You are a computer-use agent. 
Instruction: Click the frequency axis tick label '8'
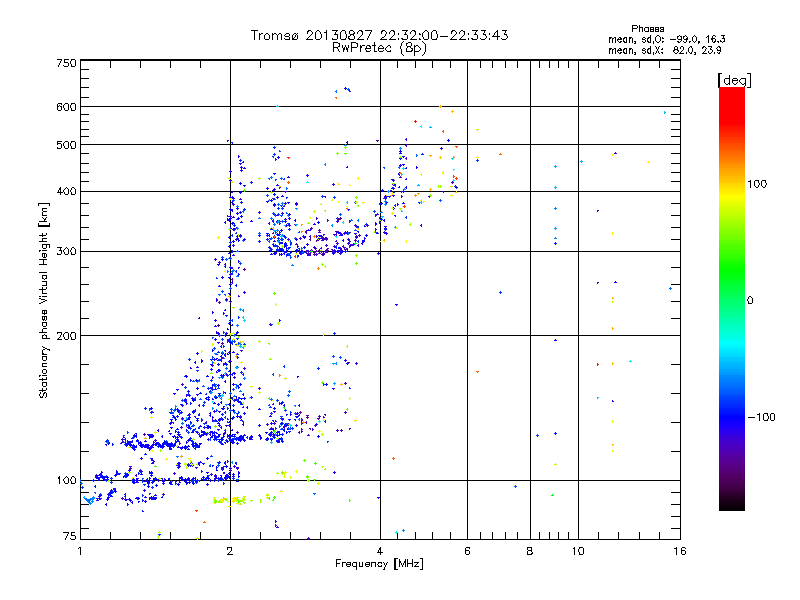[530, 551]
